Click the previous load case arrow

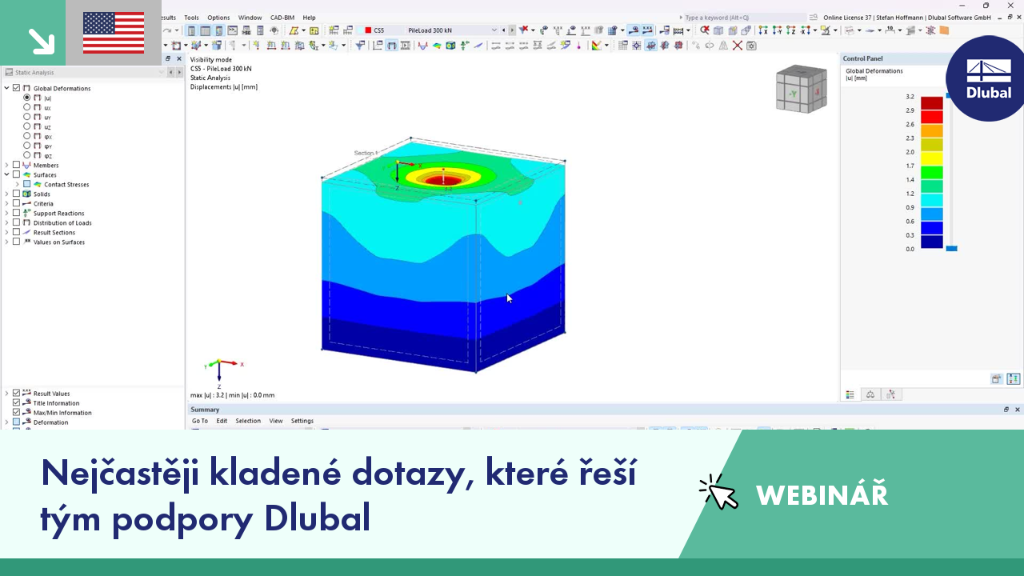click(x=504, y=30)
